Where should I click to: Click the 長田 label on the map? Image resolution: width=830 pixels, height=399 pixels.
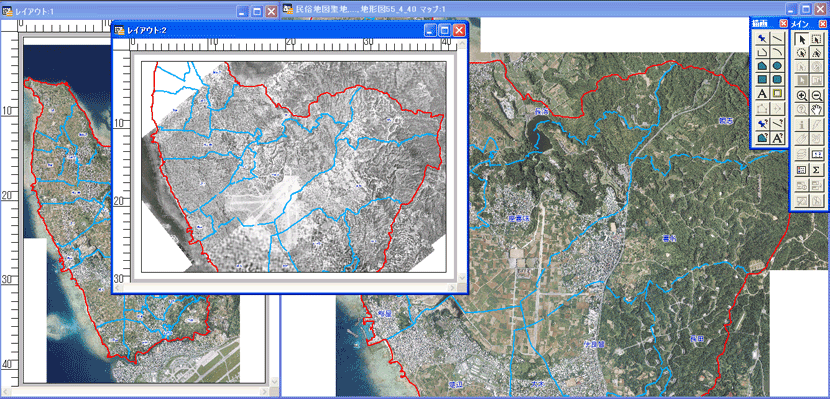696,339
